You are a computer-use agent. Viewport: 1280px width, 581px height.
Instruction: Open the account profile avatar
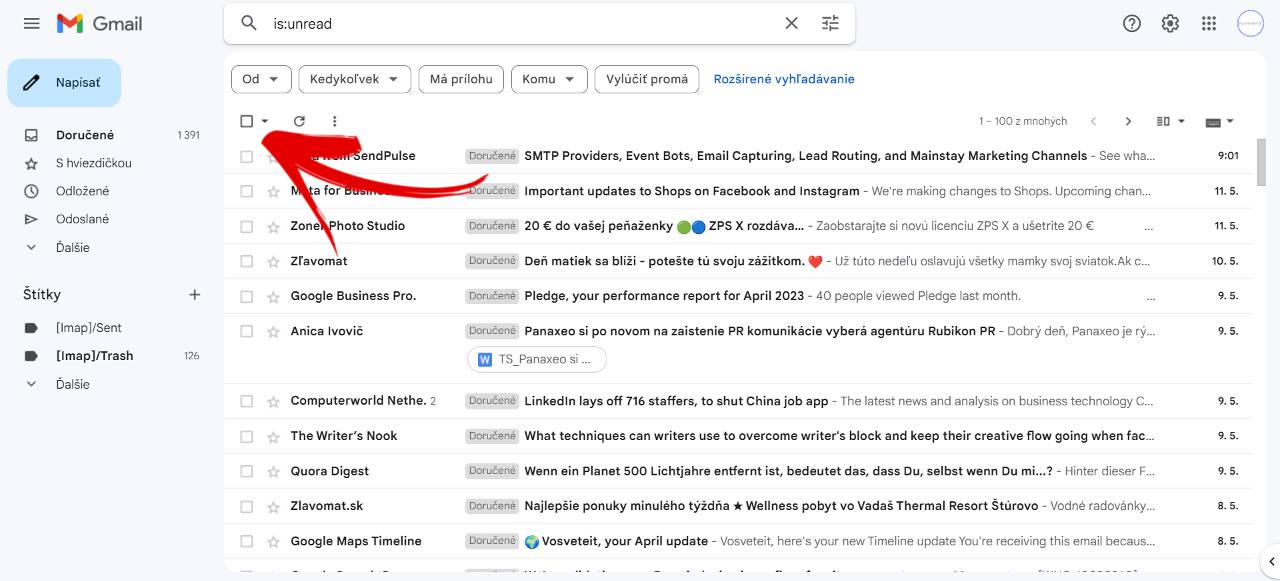point(1250,24)
